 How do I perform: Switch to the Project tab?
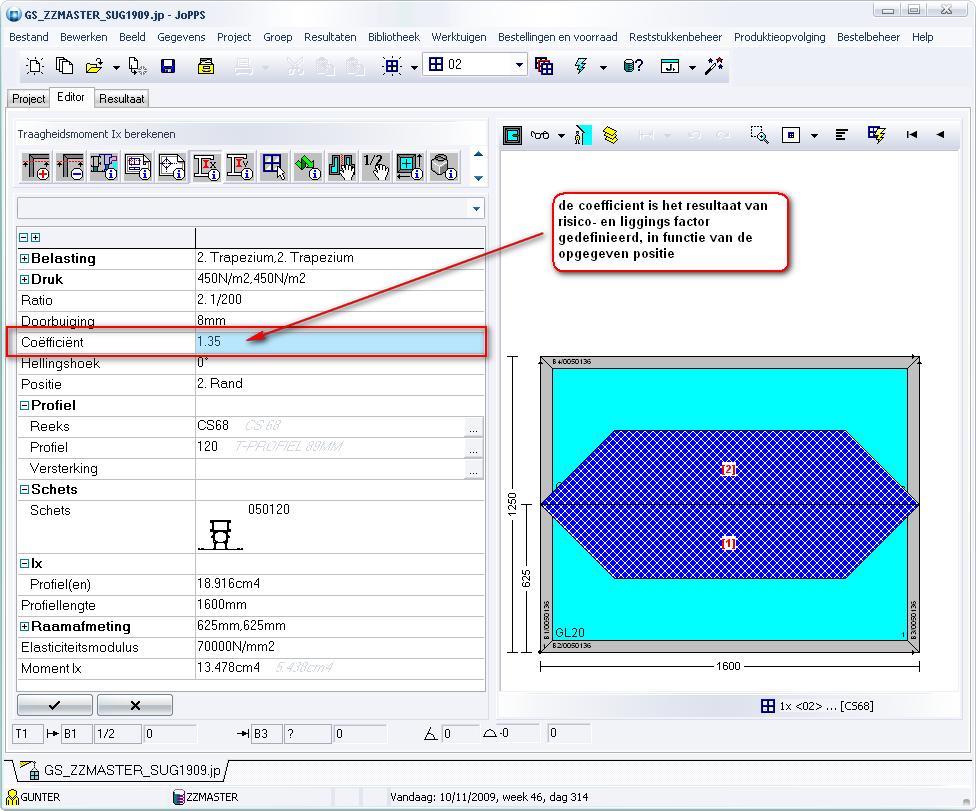pos(29,98)
